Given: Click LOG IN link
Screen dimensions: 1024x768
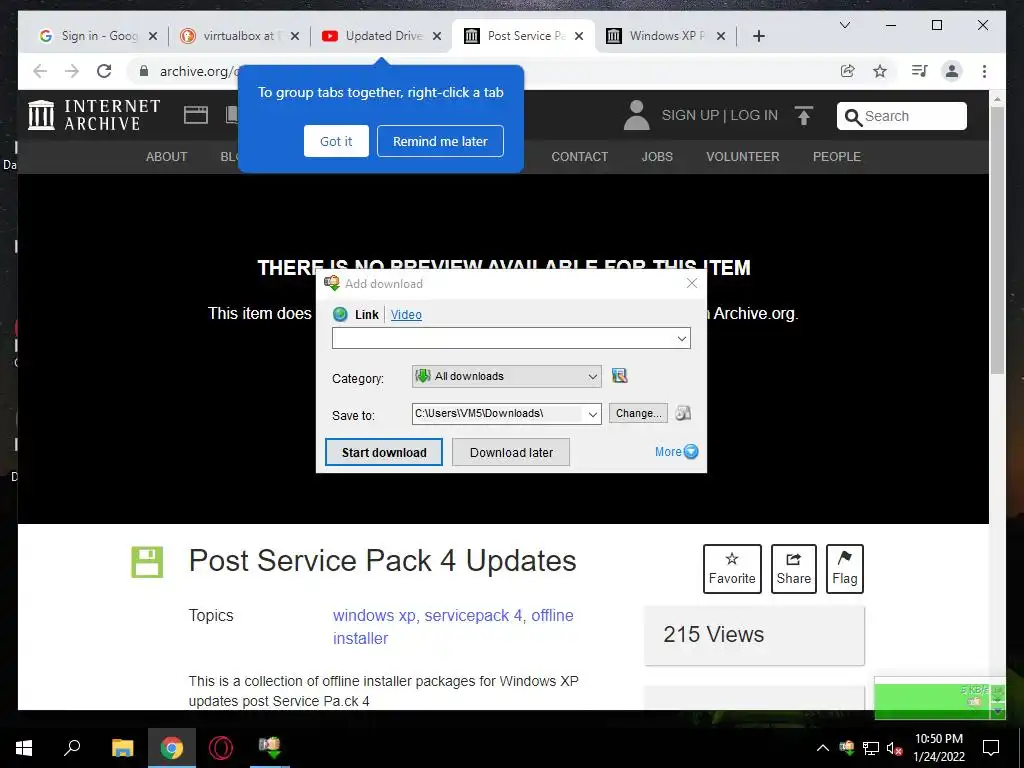Looking at the screenshot, I should tap(754, 116).
